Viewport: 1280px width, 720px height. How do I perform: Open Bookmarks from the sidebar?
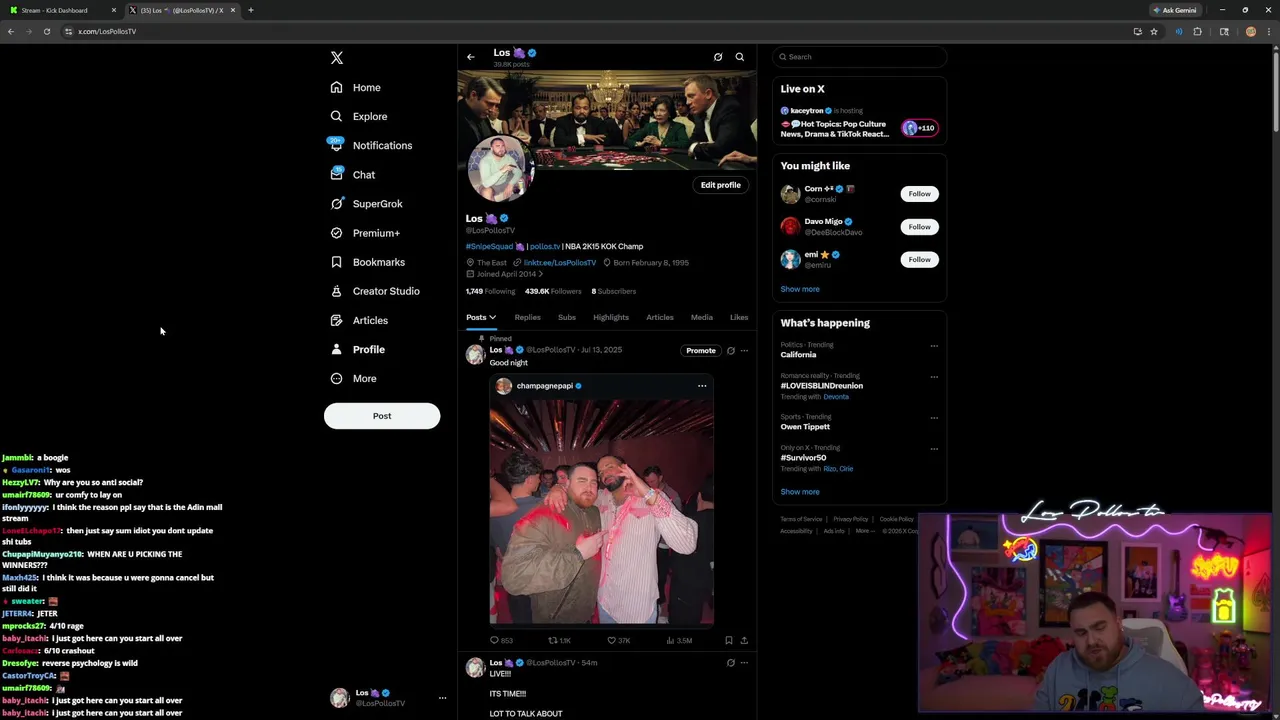click(368, 262)
